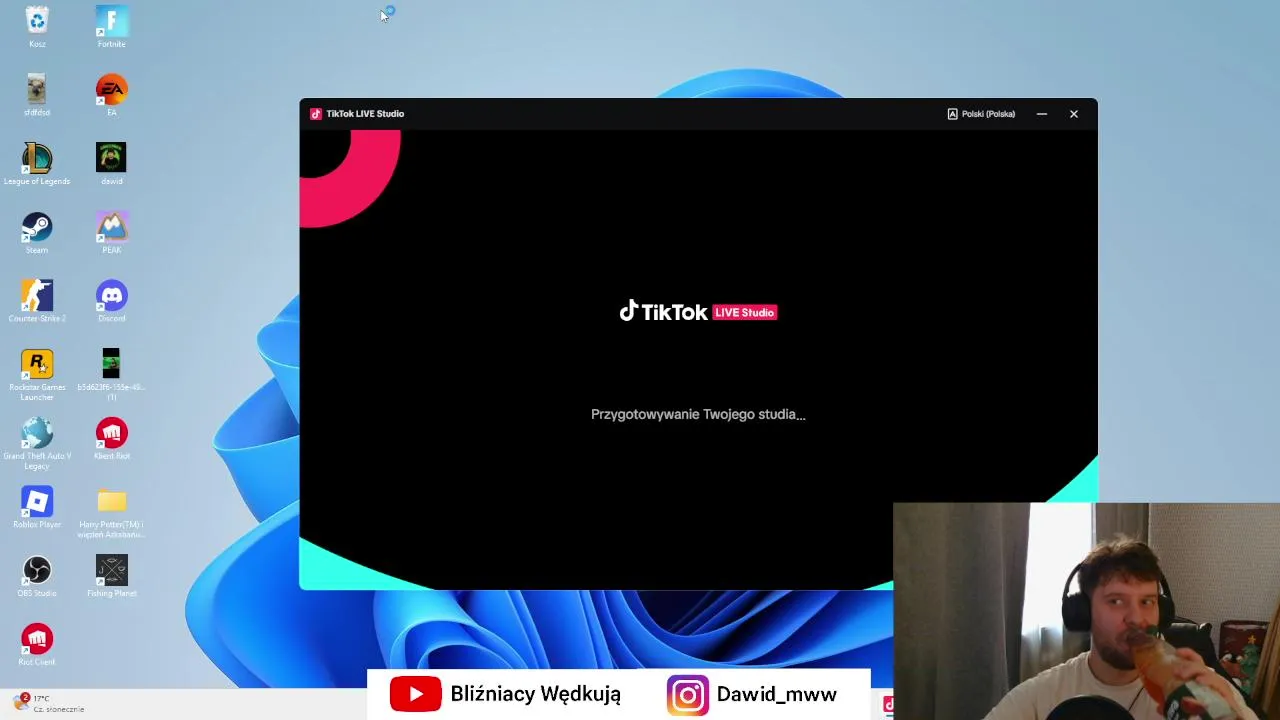The height and width of the screenshot is (720, 1280).
Task: Click the TikTok LIVE Studio title bar icon
Action: coord(316,114)
